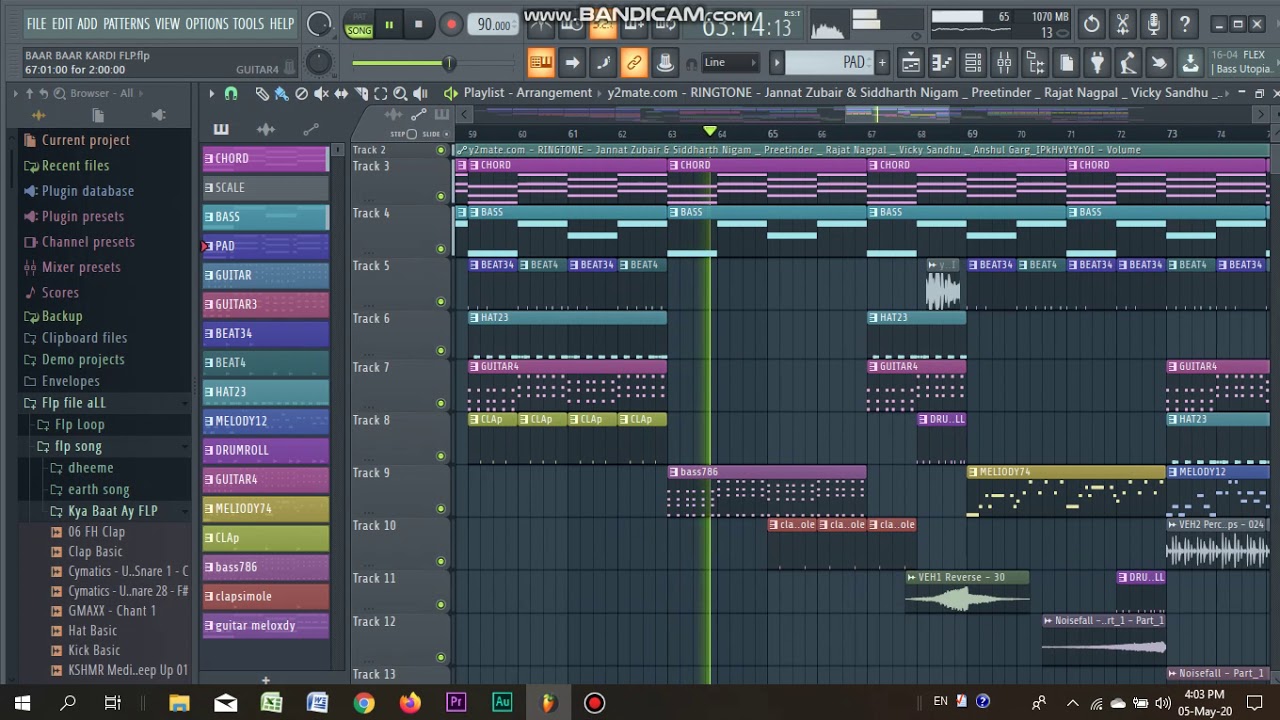Open the PAD pattern selector dropdown
The image size is (1280, 720).
pos(829,62)
